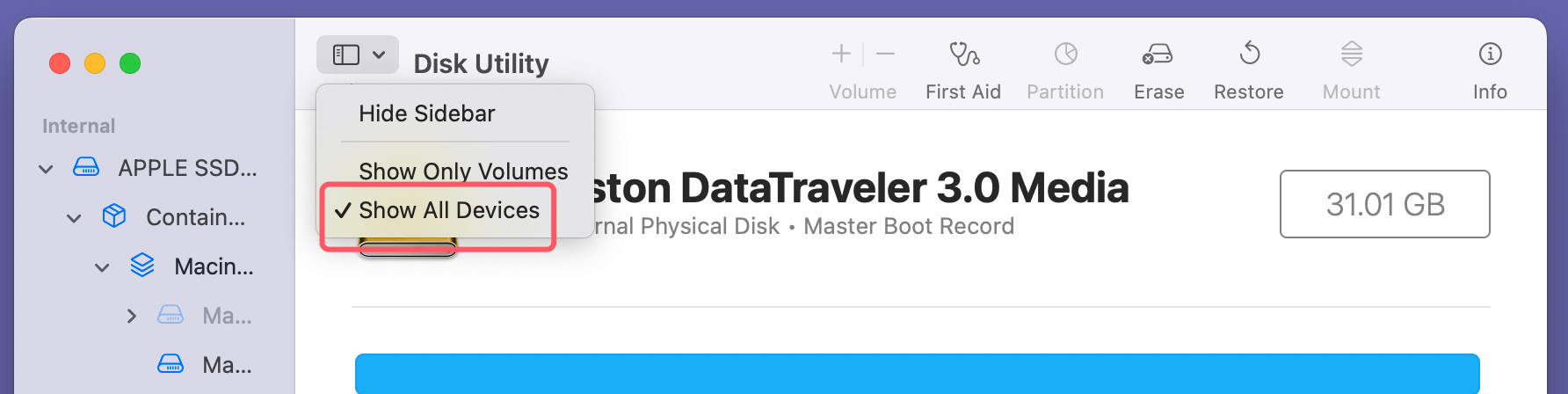1568x394 pixels.
Task: Run First Aid stethoscope tool
Action: 963,55
